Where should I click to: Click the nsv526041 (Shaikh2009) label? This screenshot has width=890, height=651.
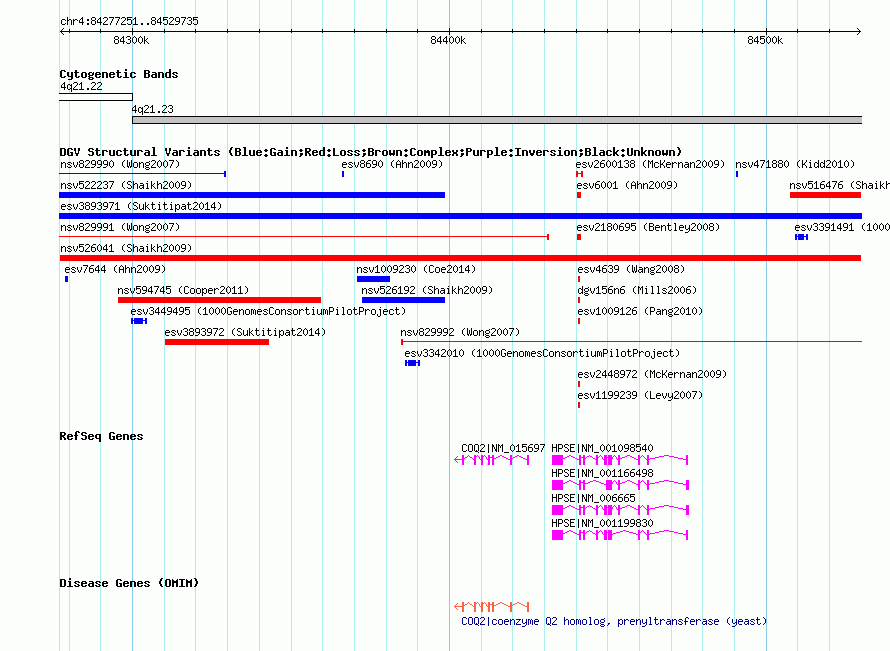point(126,248)
